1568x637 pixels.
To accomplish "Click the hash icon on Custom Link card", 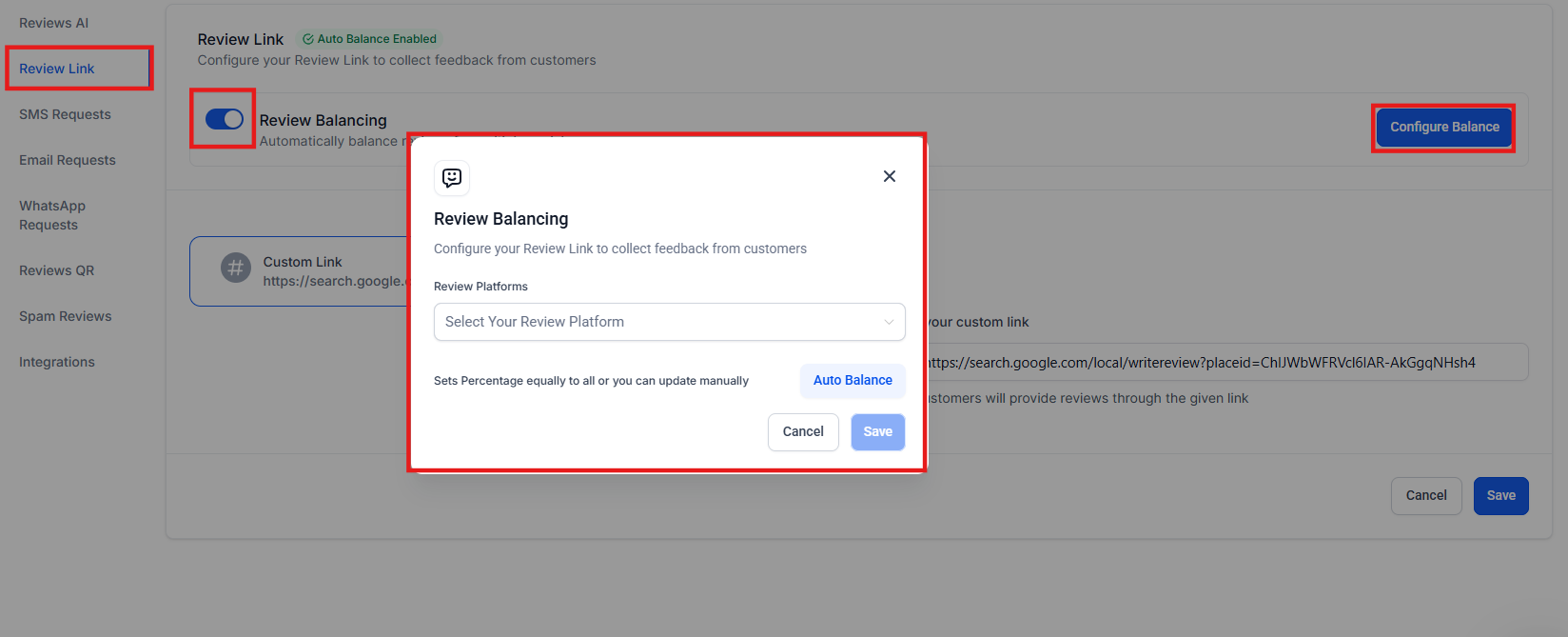I will 235,269.
